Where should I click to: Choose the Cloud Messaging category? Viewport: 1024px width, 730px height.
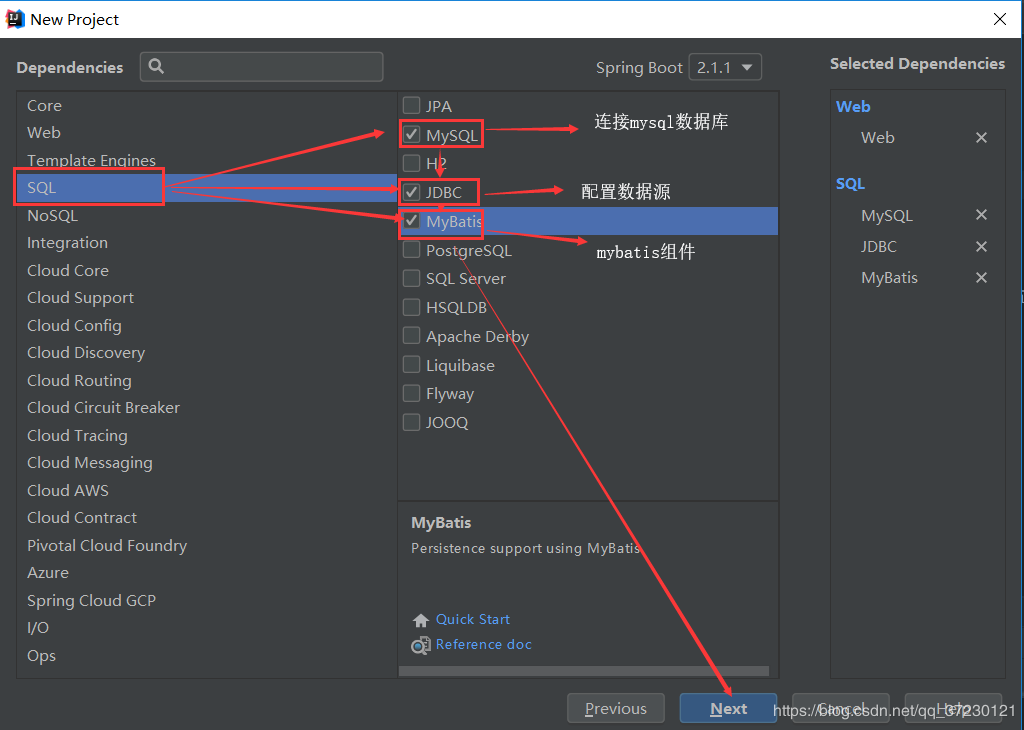[206, 462]
